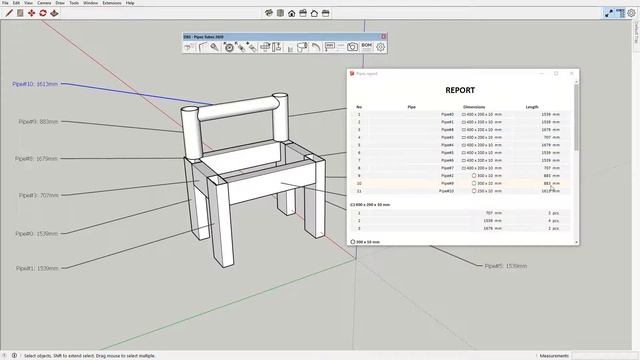Image resolution: width=640 pixels, height=360 pixels.
Task: Click the Pipe#9: 883mm label
Action: pyautogui.click(x=38, y=122)
